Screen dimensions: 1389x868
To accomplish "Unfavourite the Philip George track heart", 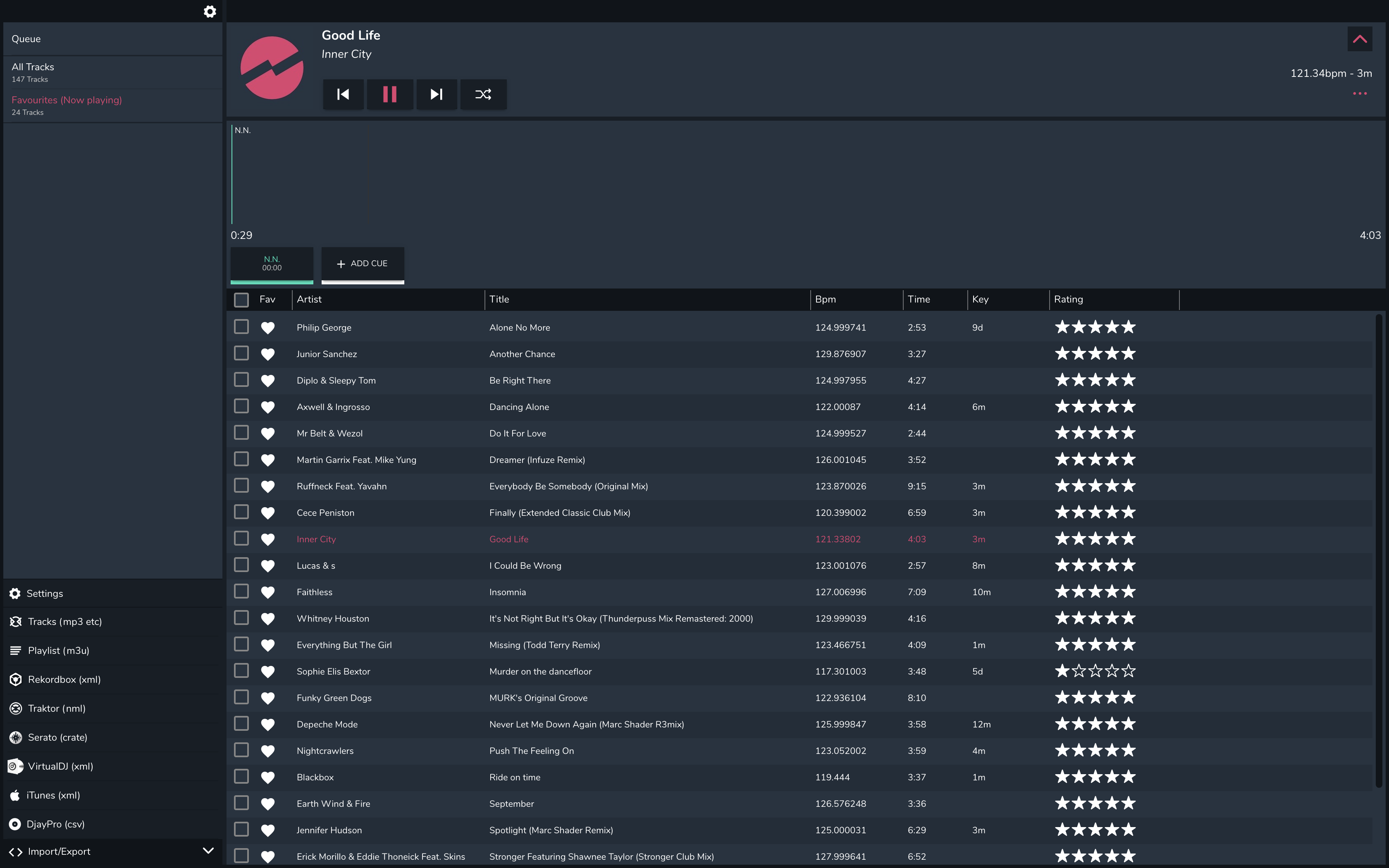I will point(267,327).
